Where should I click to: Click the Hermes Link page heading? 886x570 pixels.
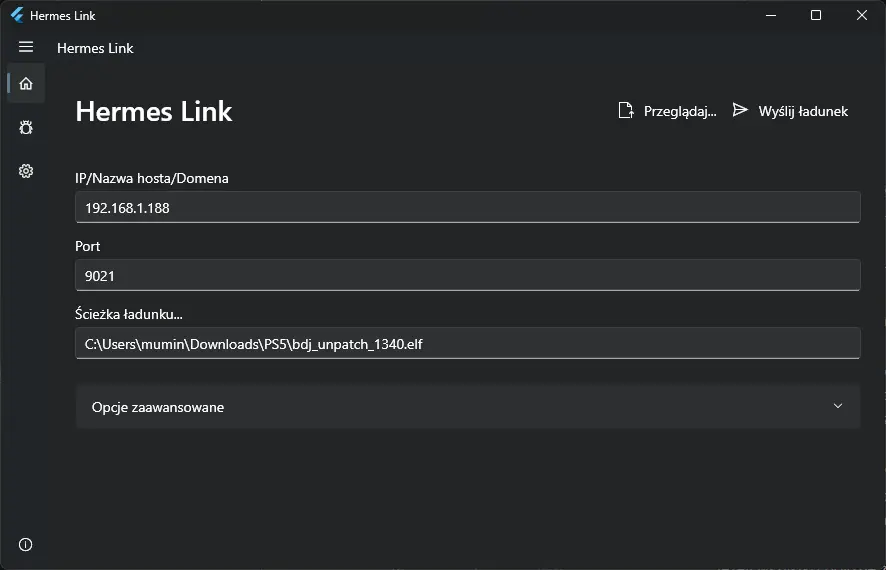pos(154,111)
